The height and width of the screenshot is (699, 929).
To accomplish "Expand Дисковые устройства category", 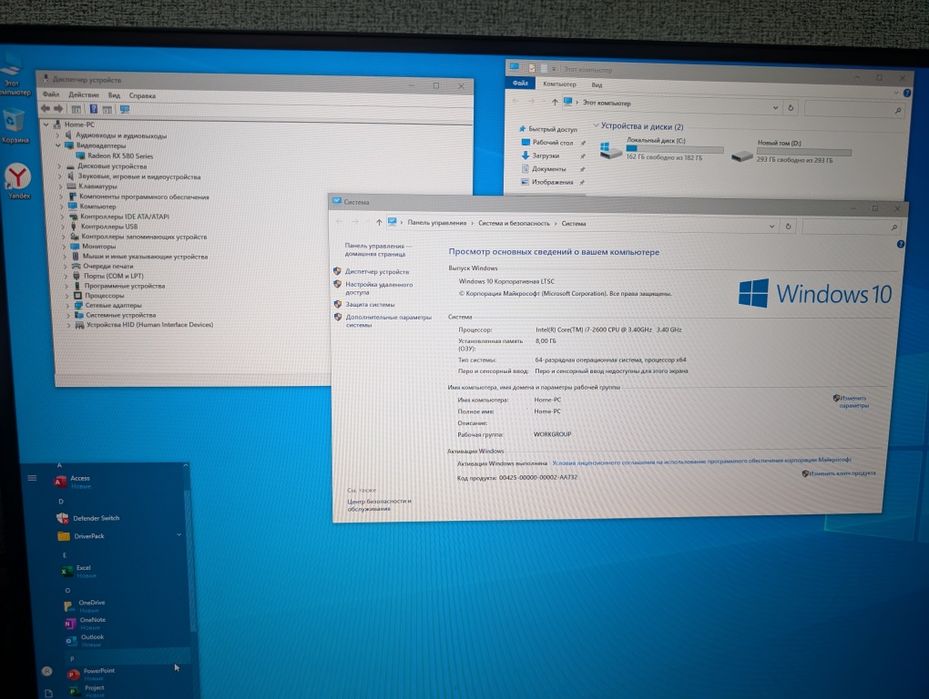I will 59,166.
